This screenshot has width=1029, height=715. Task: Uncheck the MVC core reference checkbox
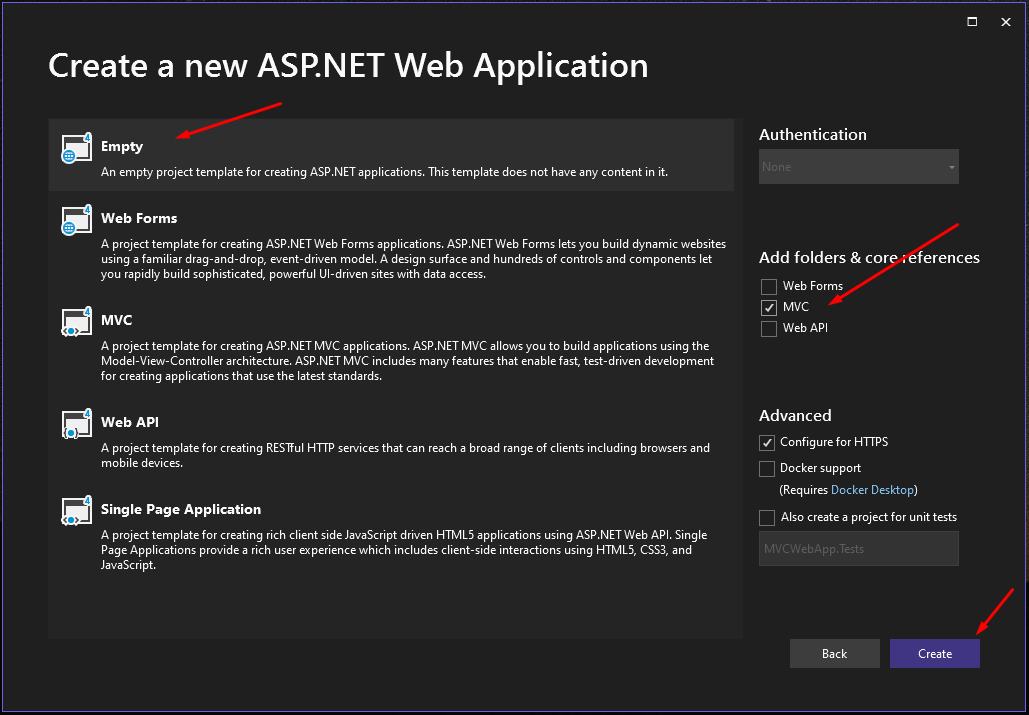pos(768,307)
